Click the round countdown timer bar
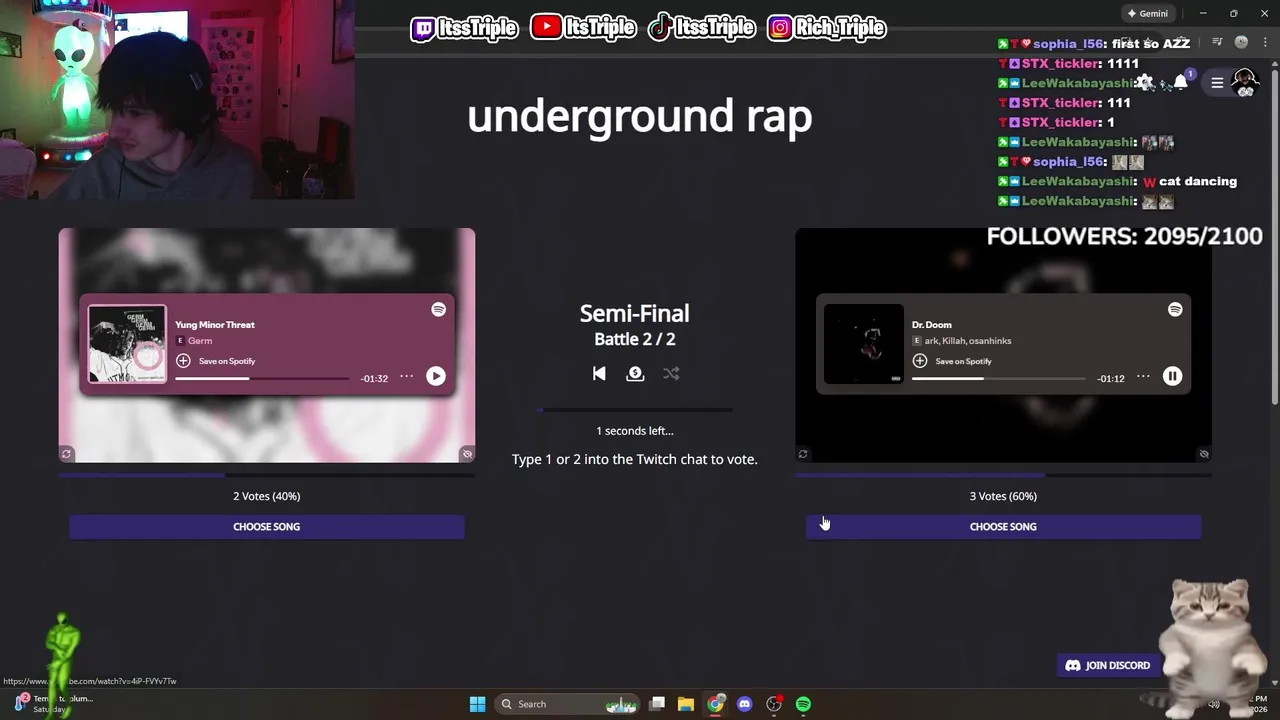The height and width of the screenshot is (720, 1280). click(635, 410)
